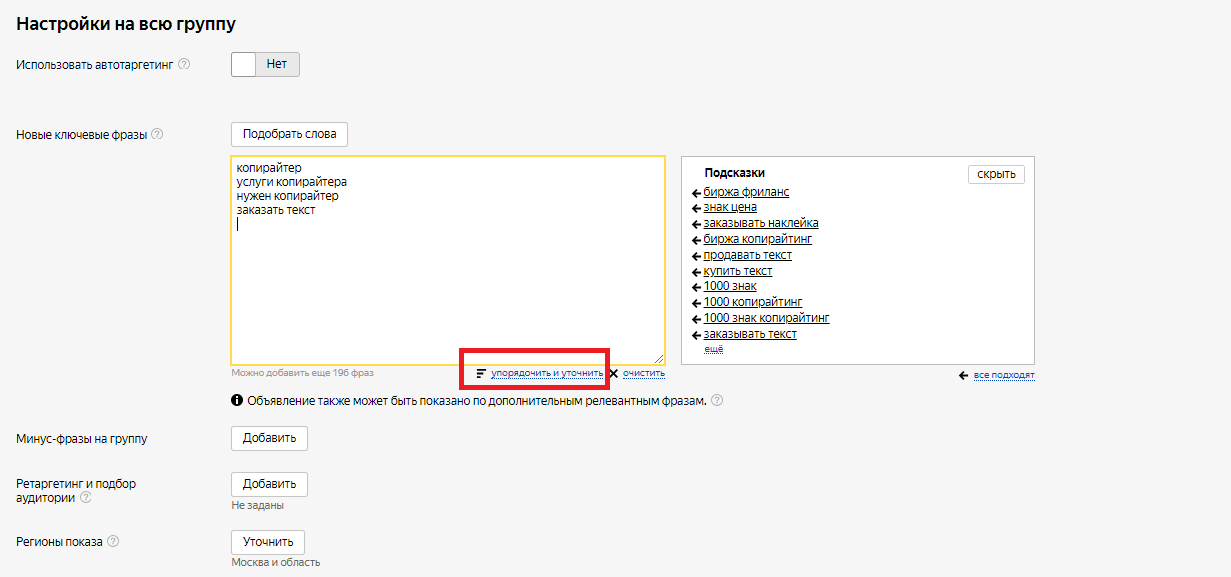The width and height of the screenshot is (1231, 577).
Task: Click help icon next to Использовать автотаргетинг
Action: (x=184, y=64)
